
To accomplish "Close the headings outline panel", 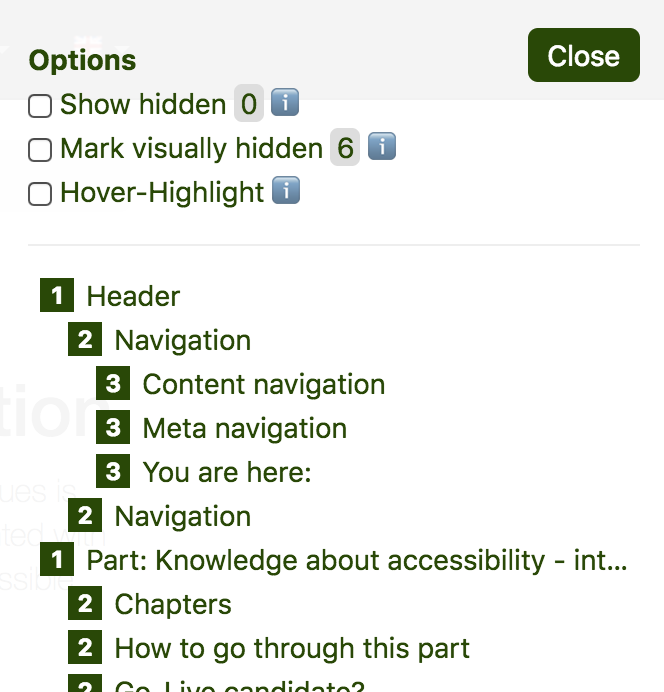I will point(583,56).
